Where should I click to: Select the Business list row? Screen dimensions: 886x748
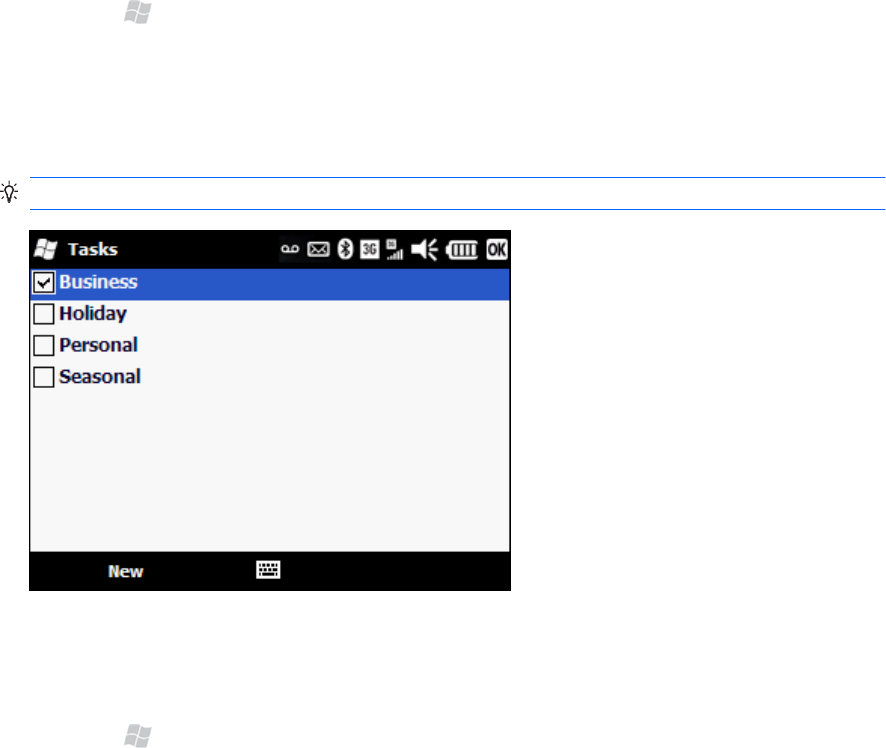tap(270, 284)
